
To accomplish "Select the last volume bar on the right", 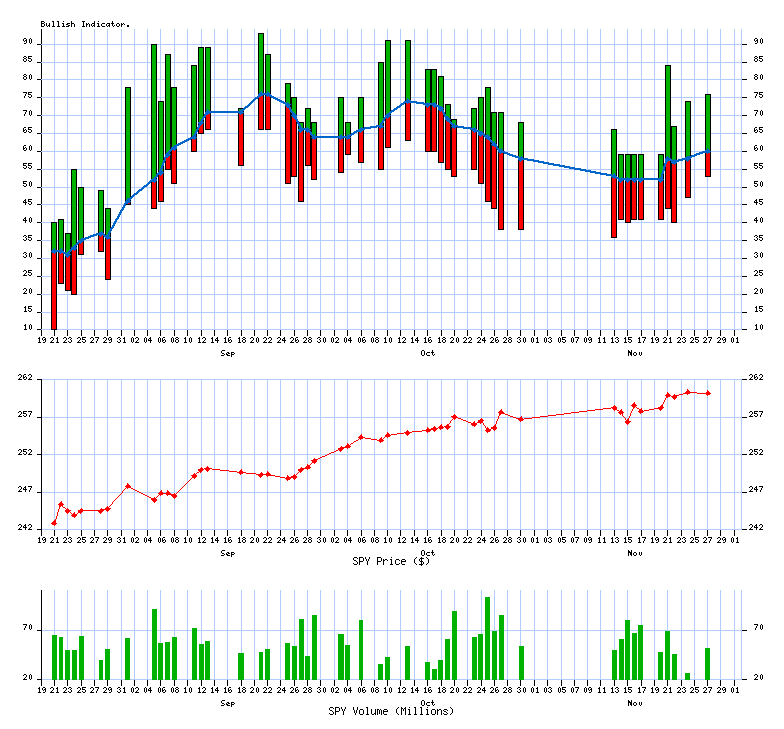I will [x=708, y=663].
